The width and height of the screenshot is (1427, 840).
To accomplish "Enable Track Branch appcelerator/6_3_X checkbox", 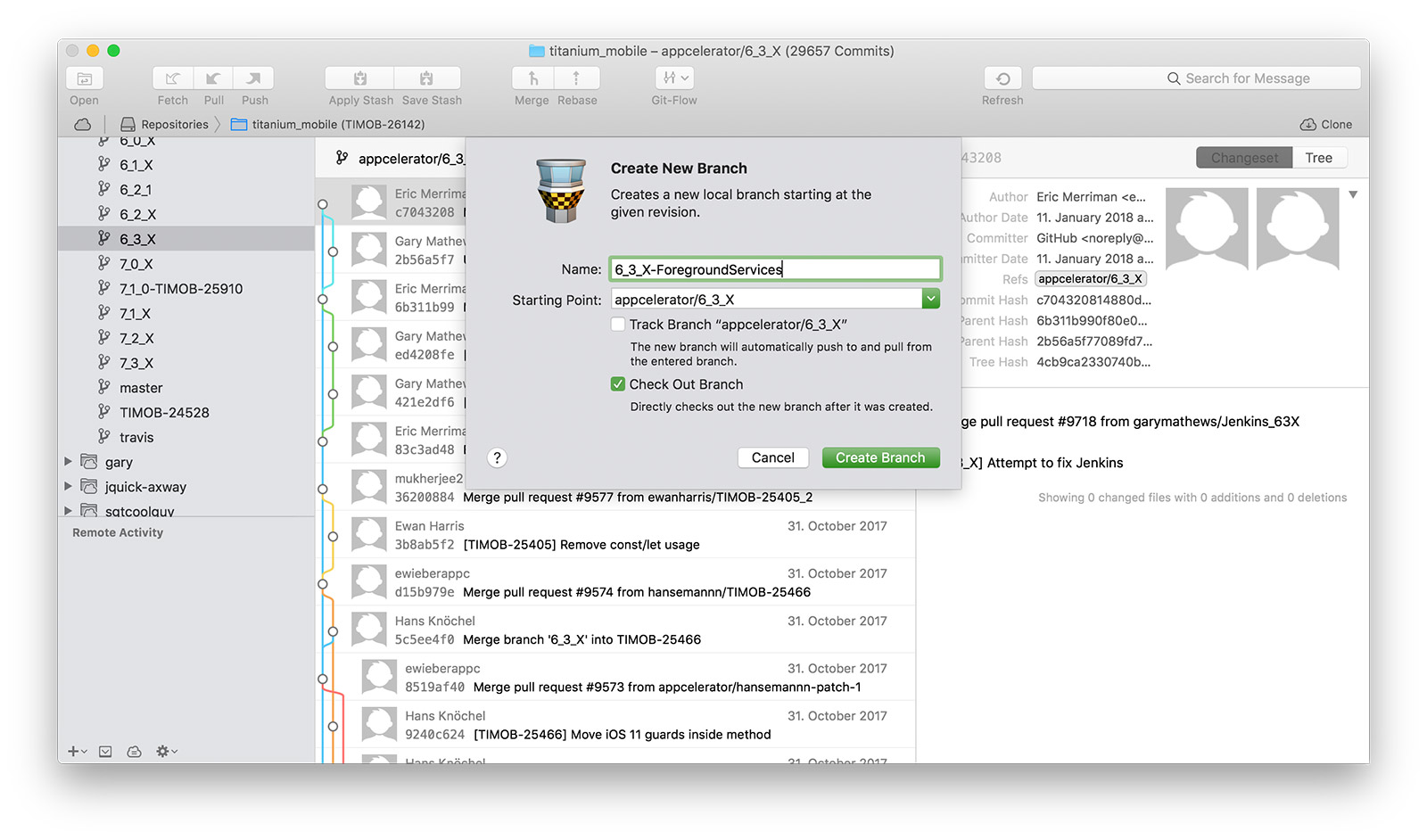I will pyautogui.click(x=618, y=325).
